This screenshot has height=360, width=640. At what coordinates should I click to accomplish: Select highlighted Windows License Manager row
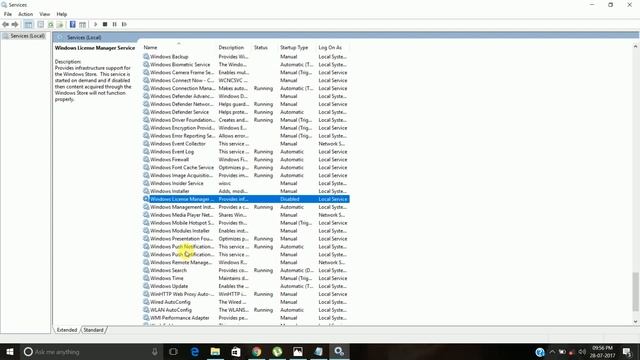tap(246, 199)
